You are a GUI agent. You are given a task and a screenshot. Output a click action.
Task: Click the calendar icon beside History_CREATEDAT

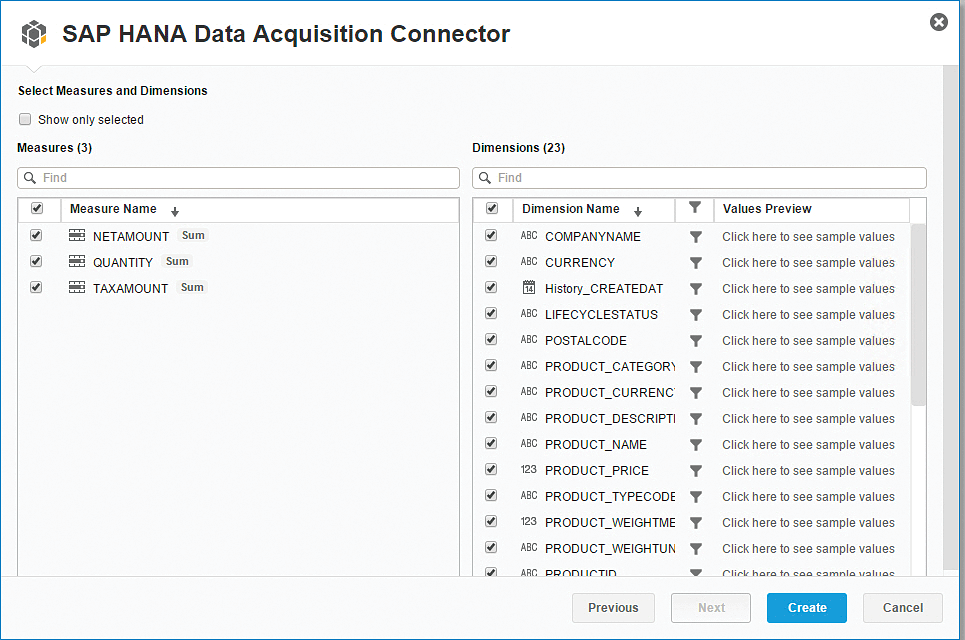[529, 288]
